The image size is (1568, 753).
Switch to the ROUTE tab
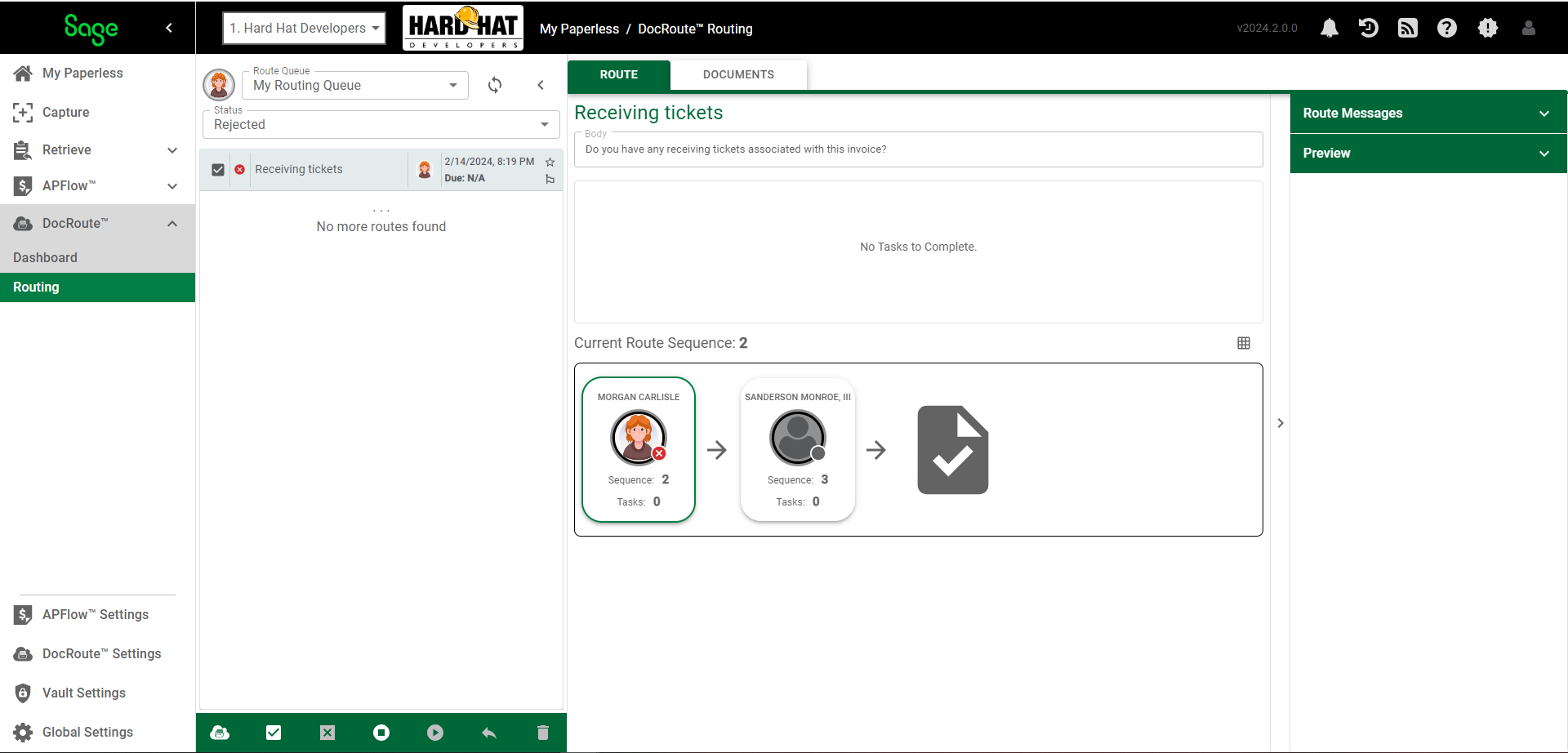point(619,74)
